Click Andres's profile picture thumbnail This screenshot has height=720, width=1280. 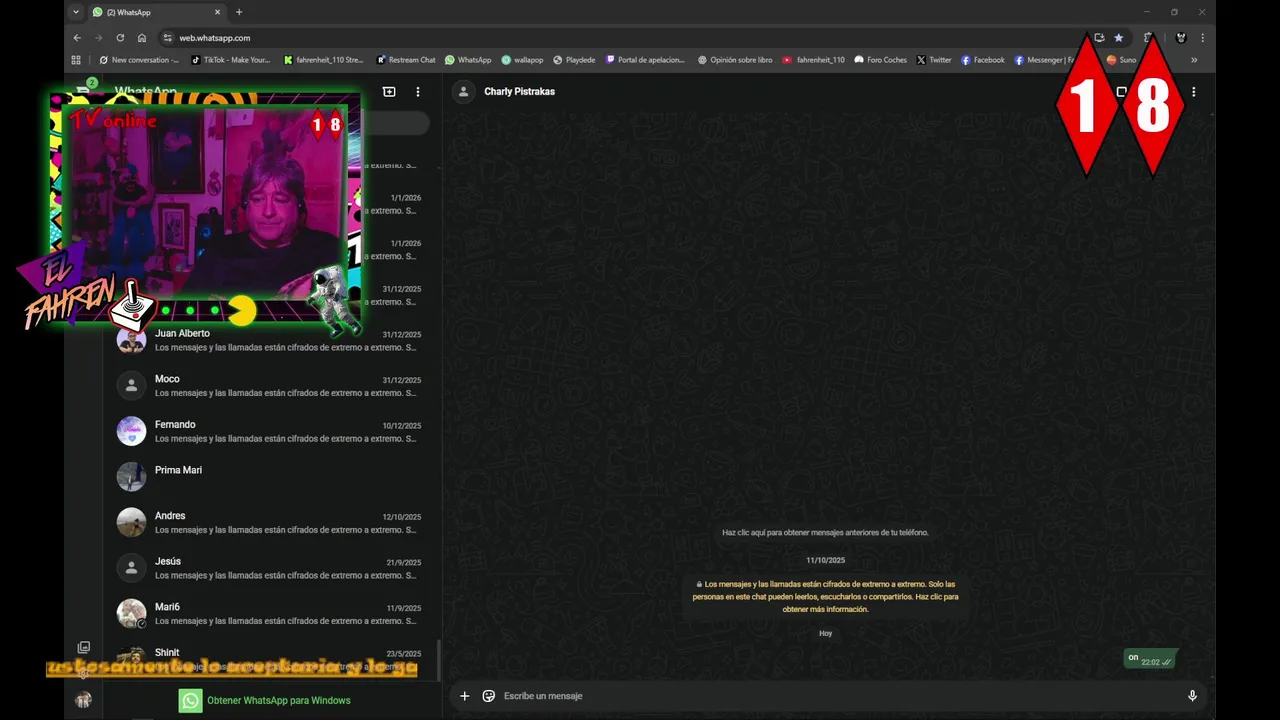pos(131,522)
